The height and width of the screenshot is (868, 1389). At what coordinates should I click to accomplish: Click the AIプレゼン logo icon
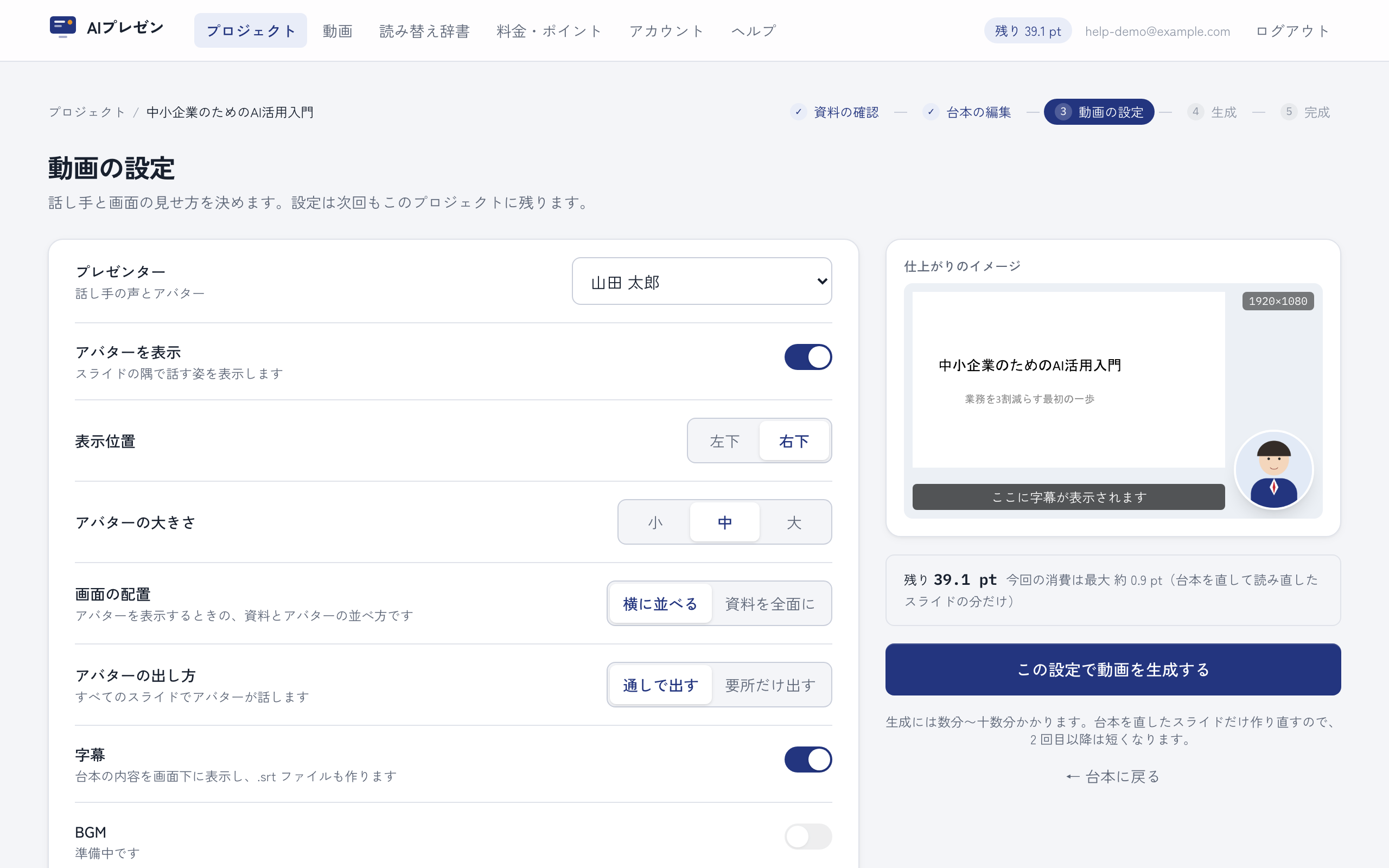(x=62, y=27)
